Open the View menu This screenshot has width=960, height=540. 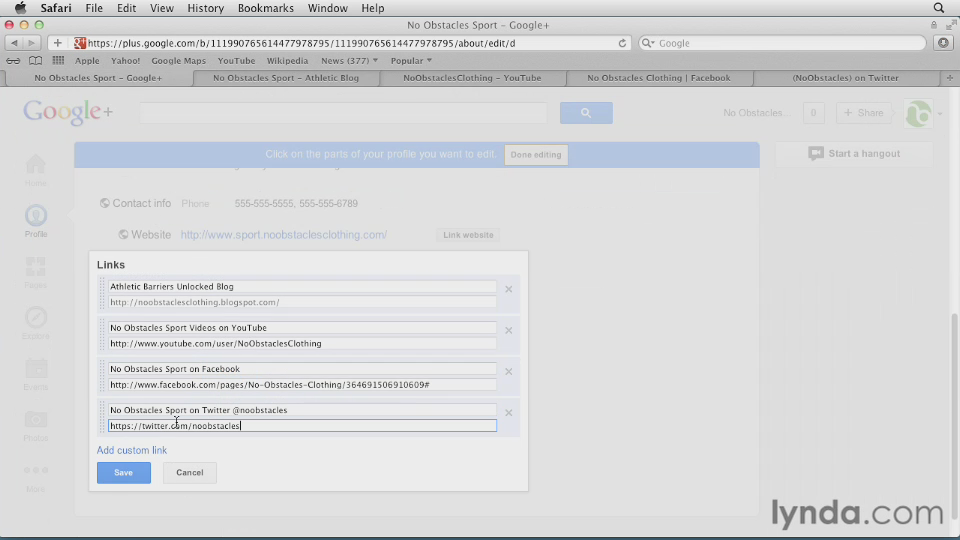click(162, 8)
